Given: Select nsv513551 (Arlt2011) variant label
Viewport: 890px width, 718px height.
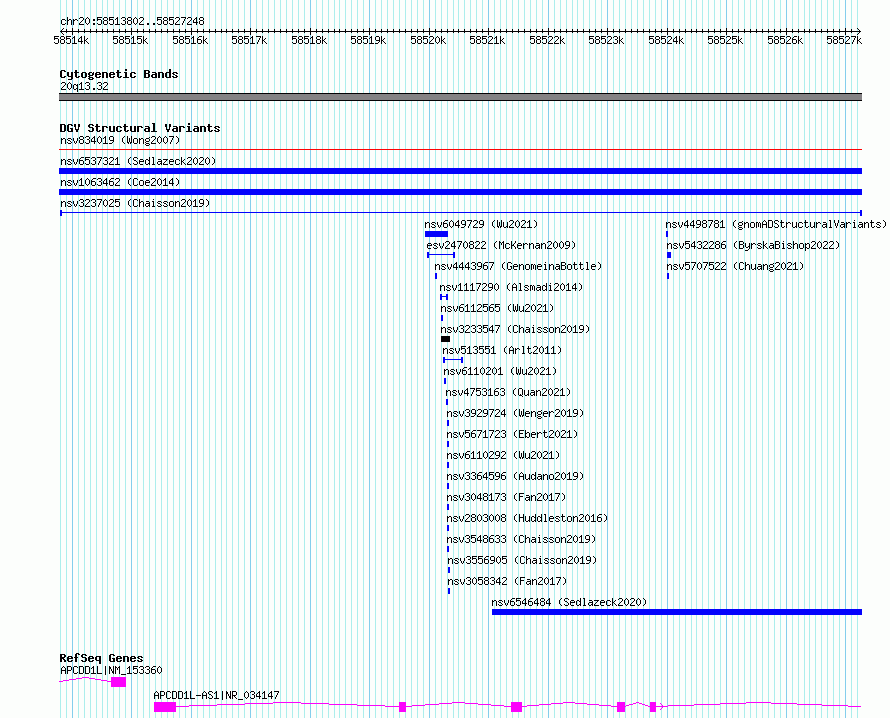Looking at the screenshot, I should click(502, 350).
